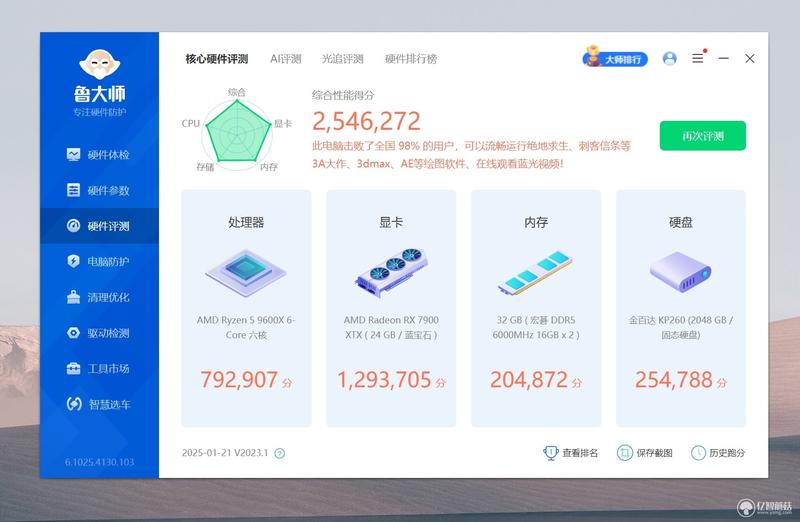This screenshot has height=522, width=800.
Task: Open 驱动检测 in sidebar
Action: click(98, 333)
